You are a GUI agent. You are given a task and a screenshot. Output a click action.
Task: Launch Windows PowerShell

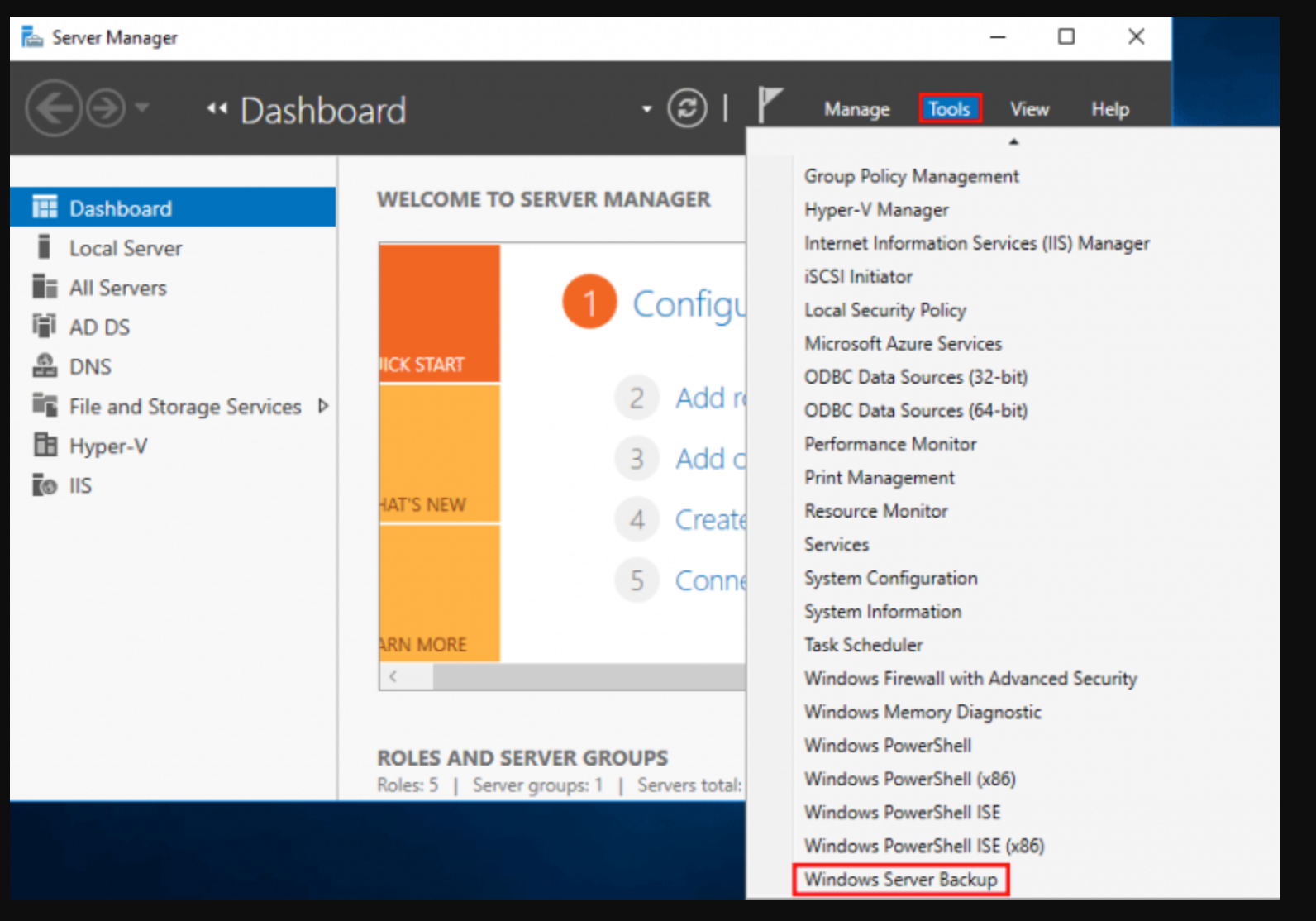coord(888,746)
